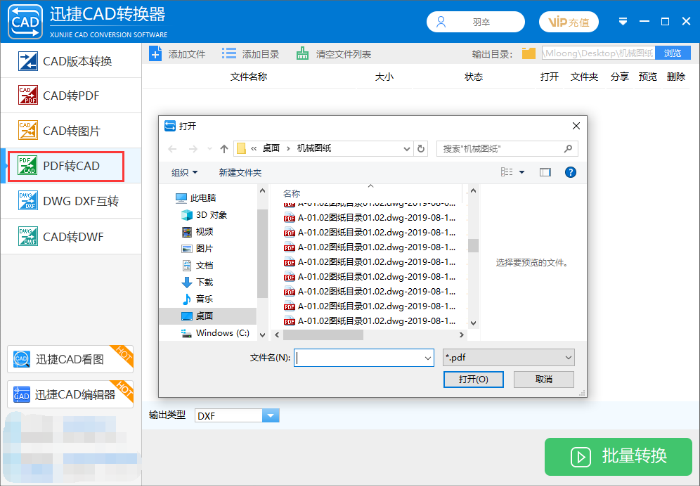Expand the 文件名 dropdown arrow
700x486 pixels.
coord(427,358)
